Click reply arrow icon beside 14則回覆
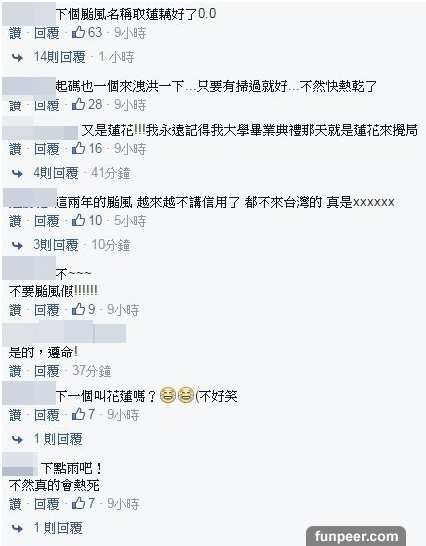426x546 pixels. tap(17, 57)
